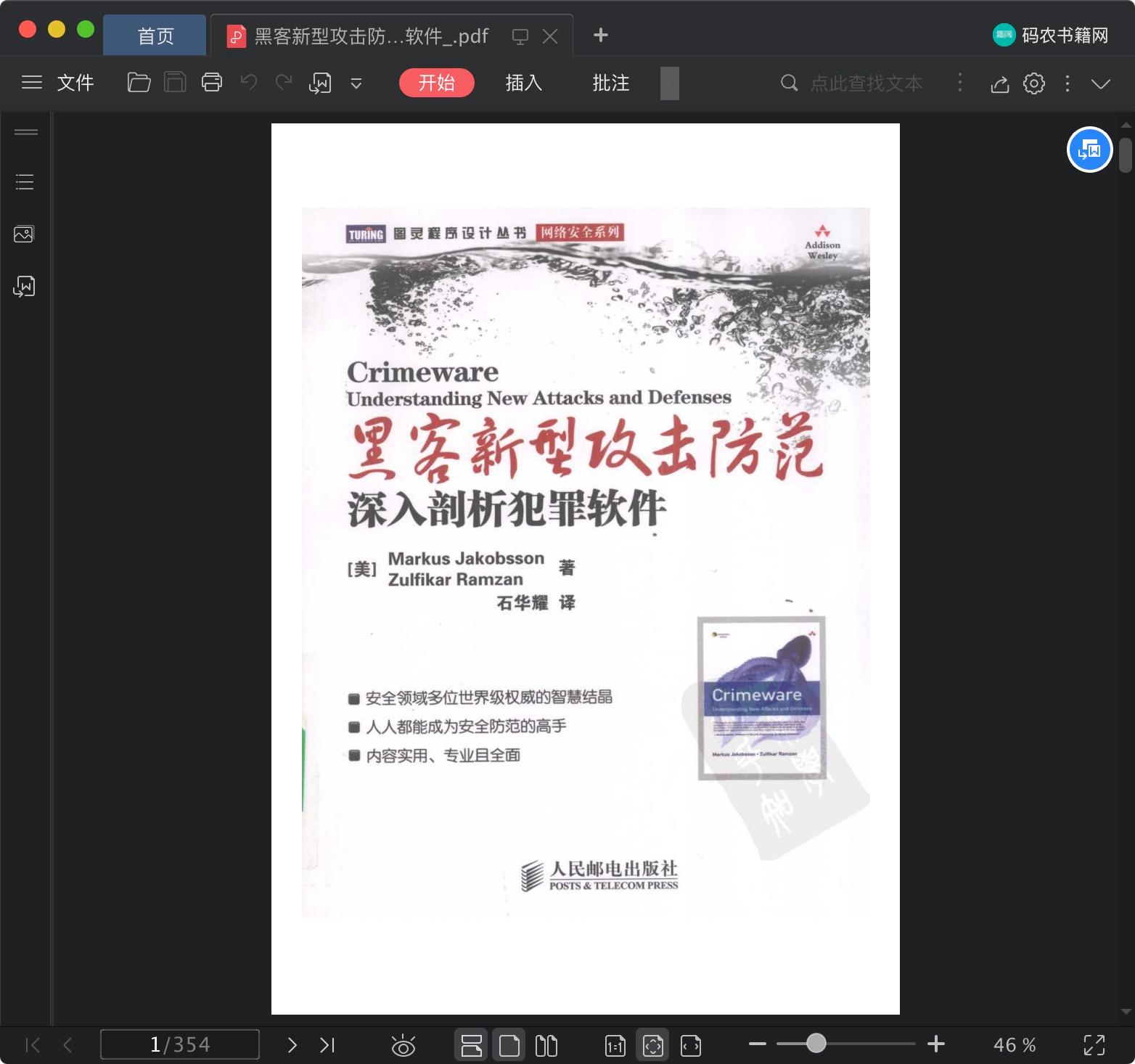Toggle the sidebar panel handle icon
1135x1064 pixels.
pyautogui.click(x=26, y=132)
